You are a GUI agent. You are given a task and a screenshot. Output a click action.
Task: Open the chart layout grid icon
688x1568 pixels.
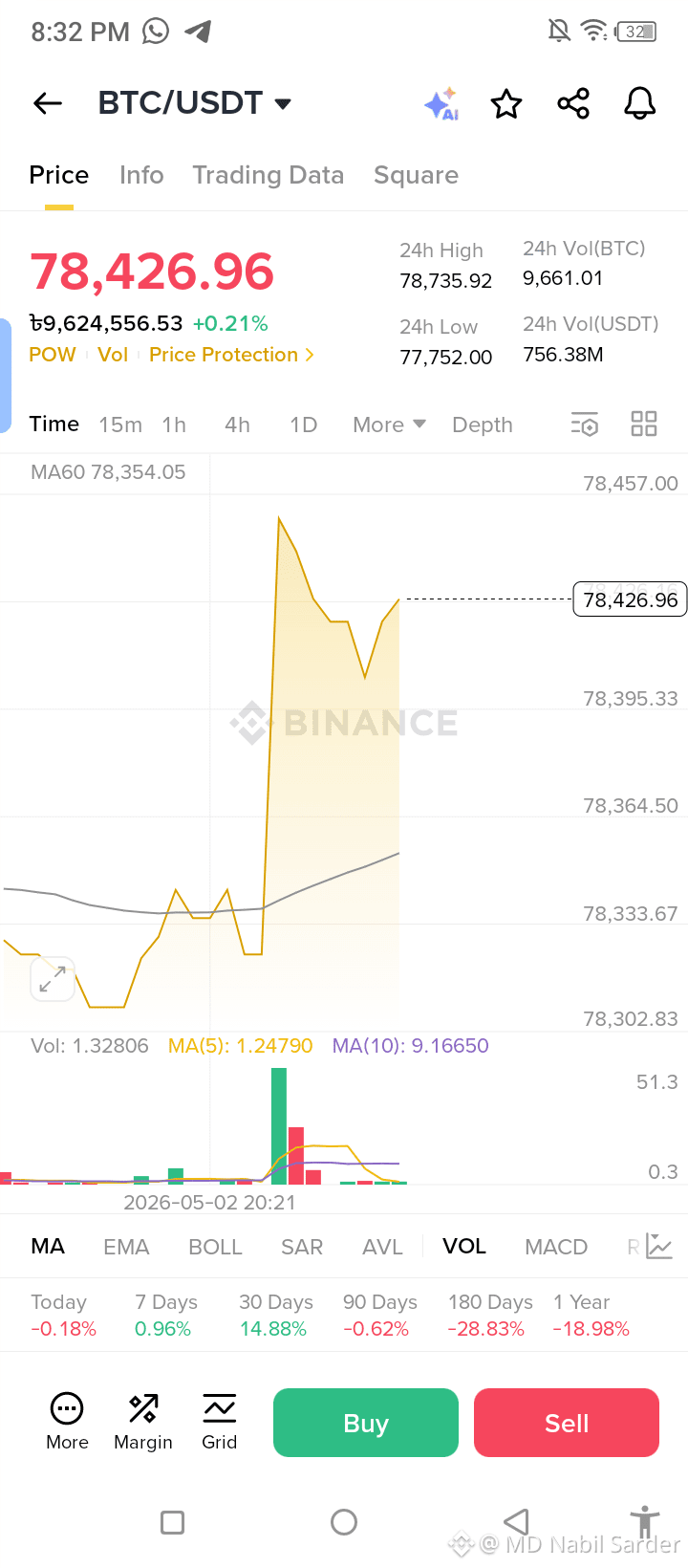click(644, 424)
